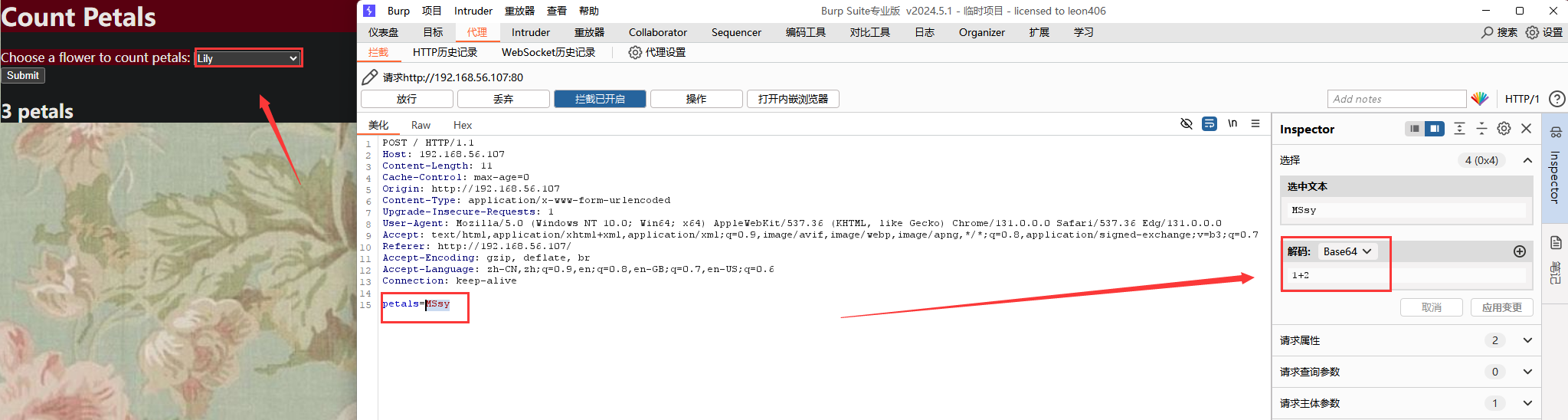The image size is (1568, 420).
Task: Open the Base64 decoding dropdown
Action: pos(1347,251)
